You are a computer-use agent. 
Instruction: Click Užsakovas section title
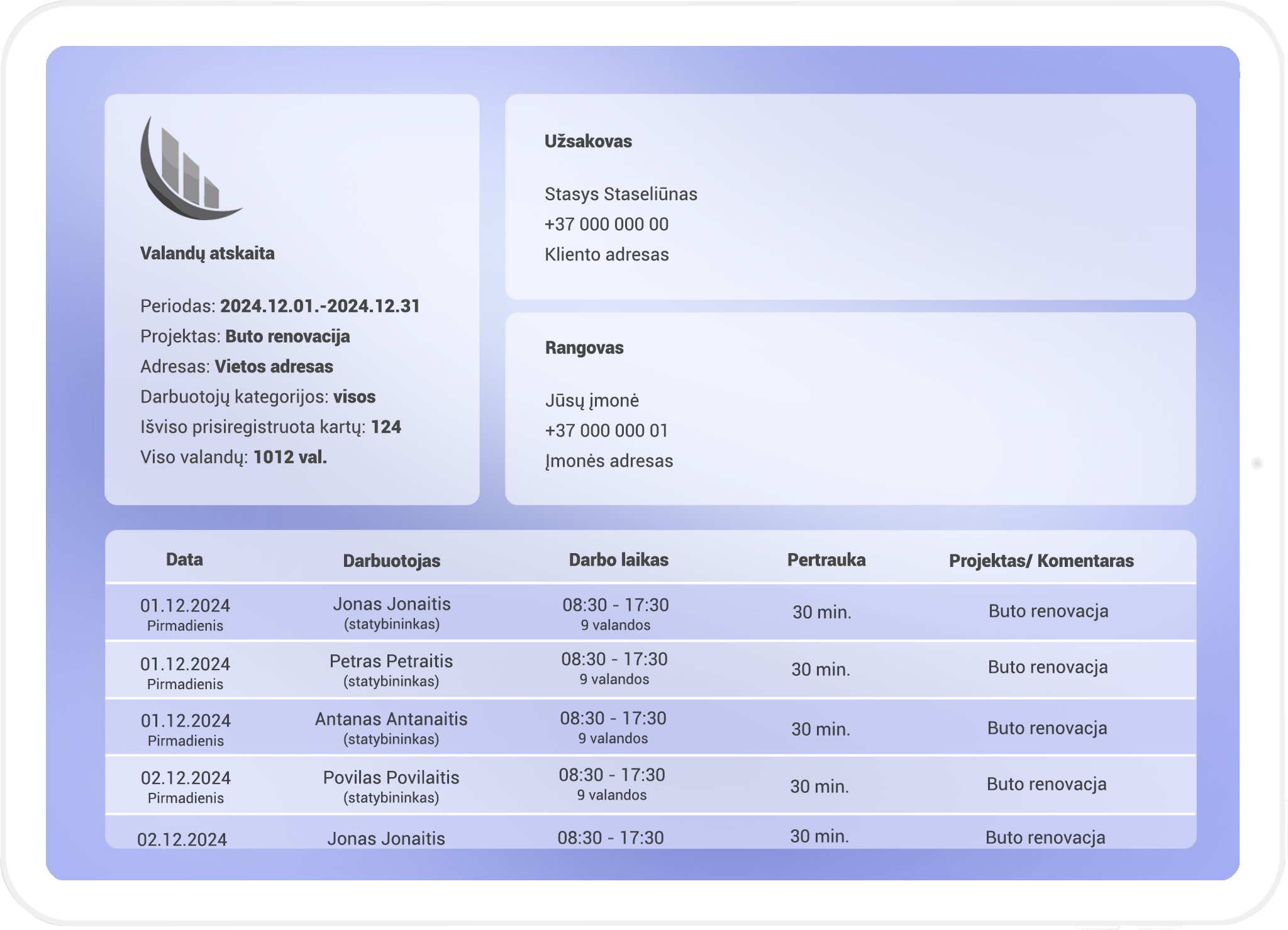pyautogui.click(x=588, y=142)
